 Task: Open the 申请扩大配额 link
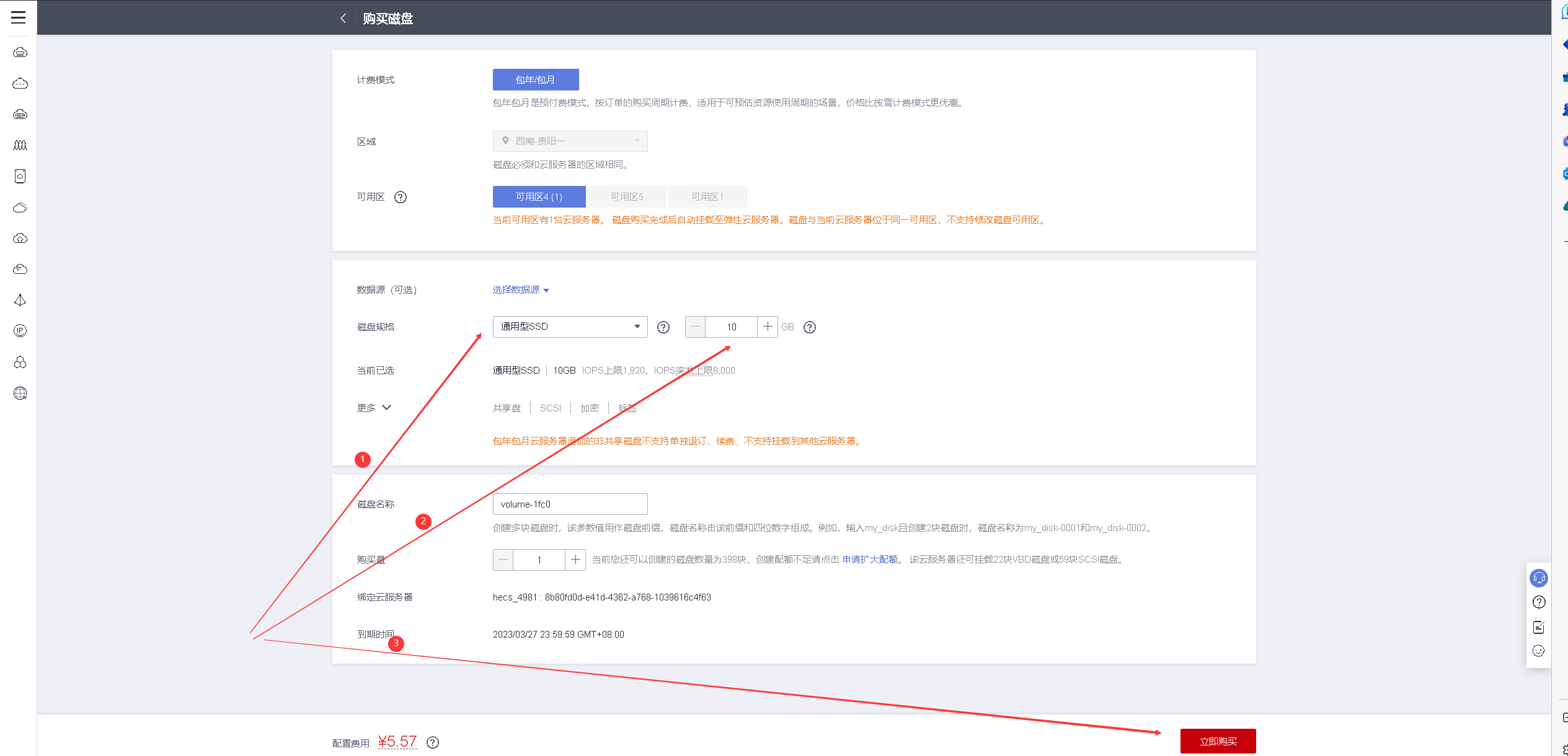click(870, 560)
